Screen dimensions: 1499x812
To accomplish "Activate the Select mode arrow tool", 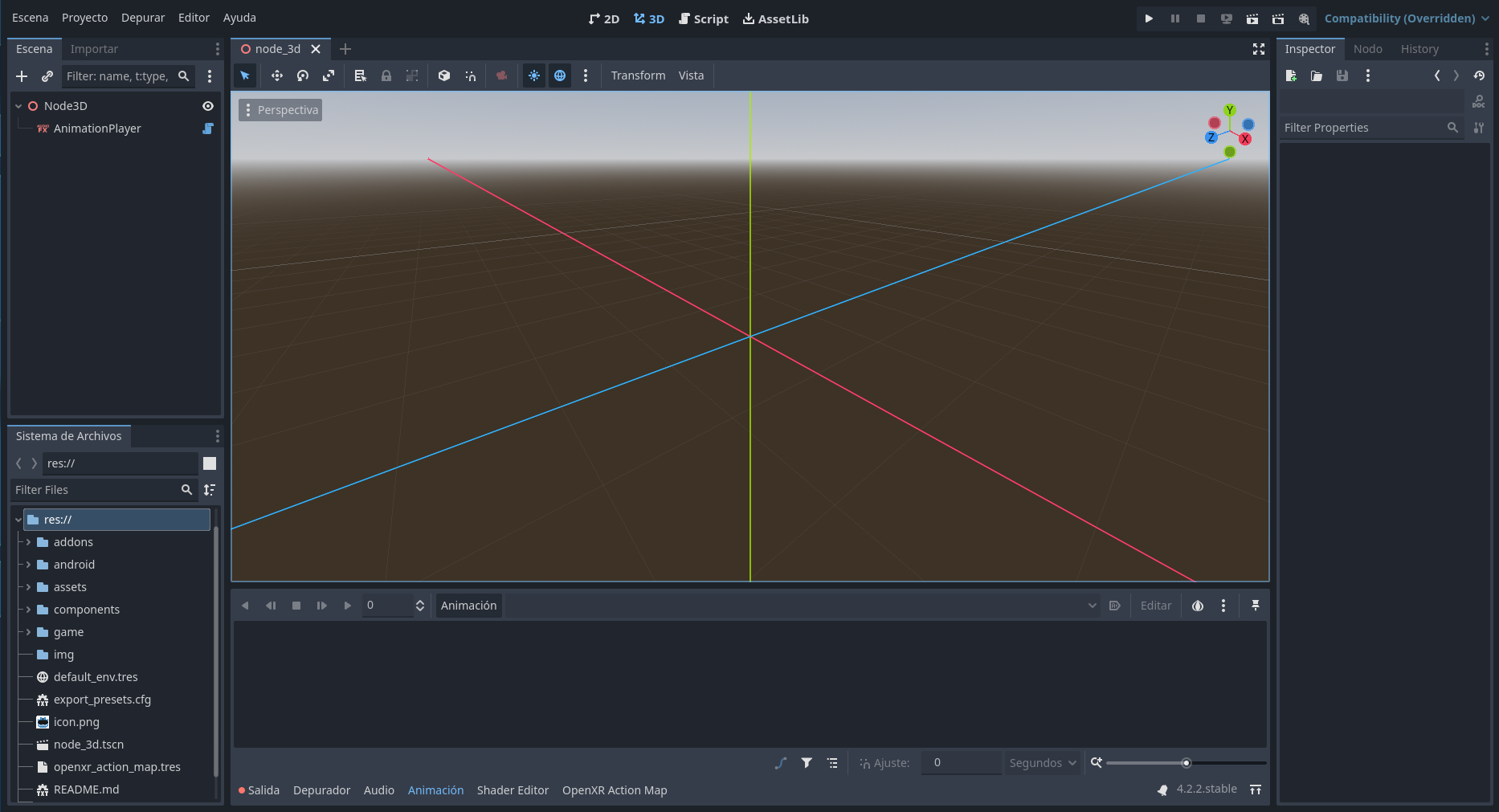I will point(245,75).
